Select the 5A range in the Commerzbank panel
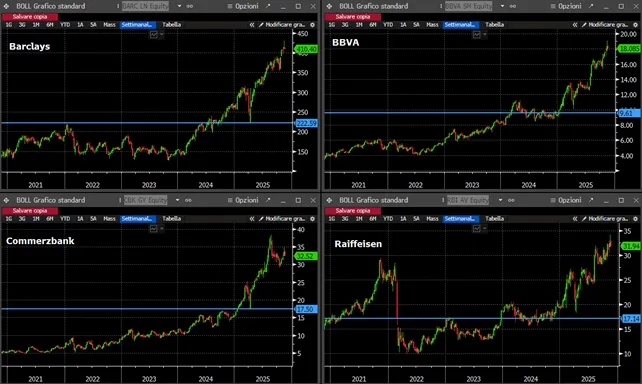This screenshot has width=642, height=384. click(93, 219)
